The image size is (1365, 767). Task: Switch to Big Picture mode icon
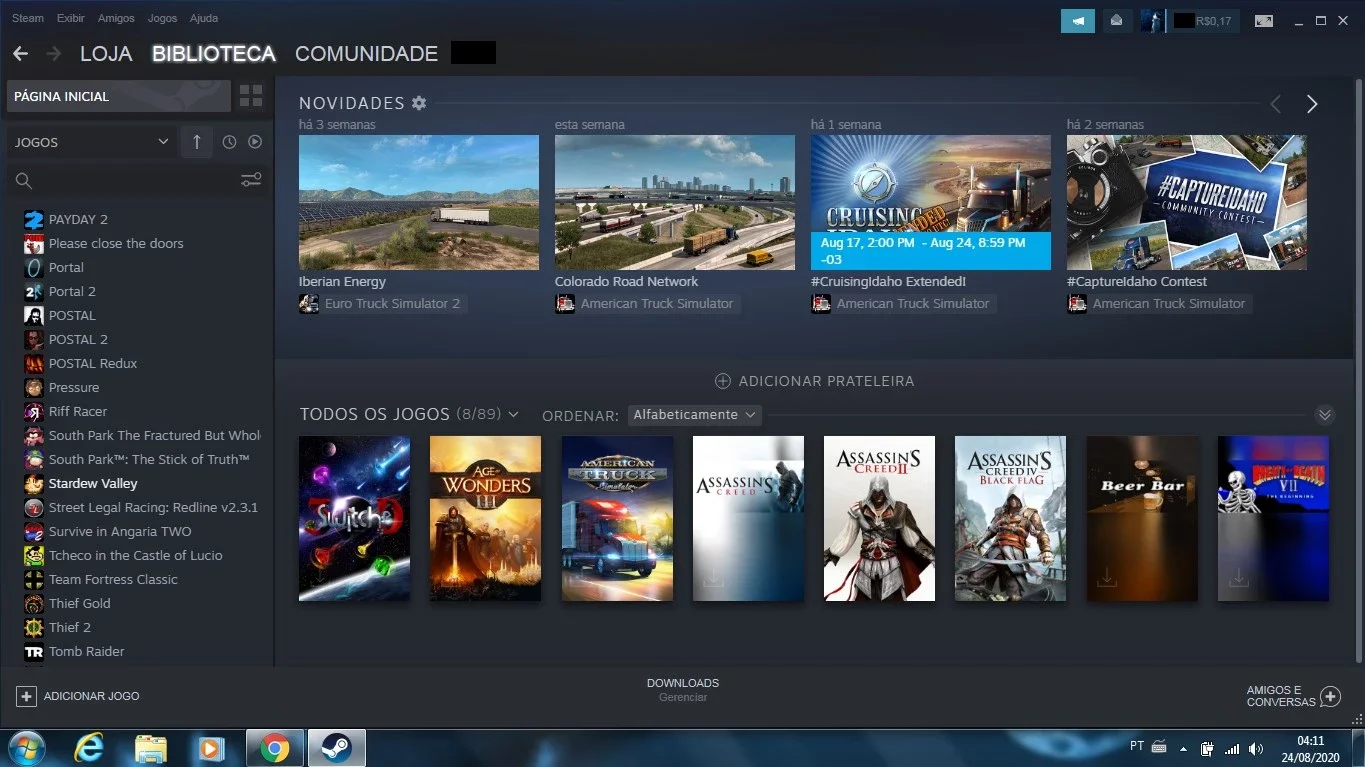pyautogui.click(x=1265, y=20)
